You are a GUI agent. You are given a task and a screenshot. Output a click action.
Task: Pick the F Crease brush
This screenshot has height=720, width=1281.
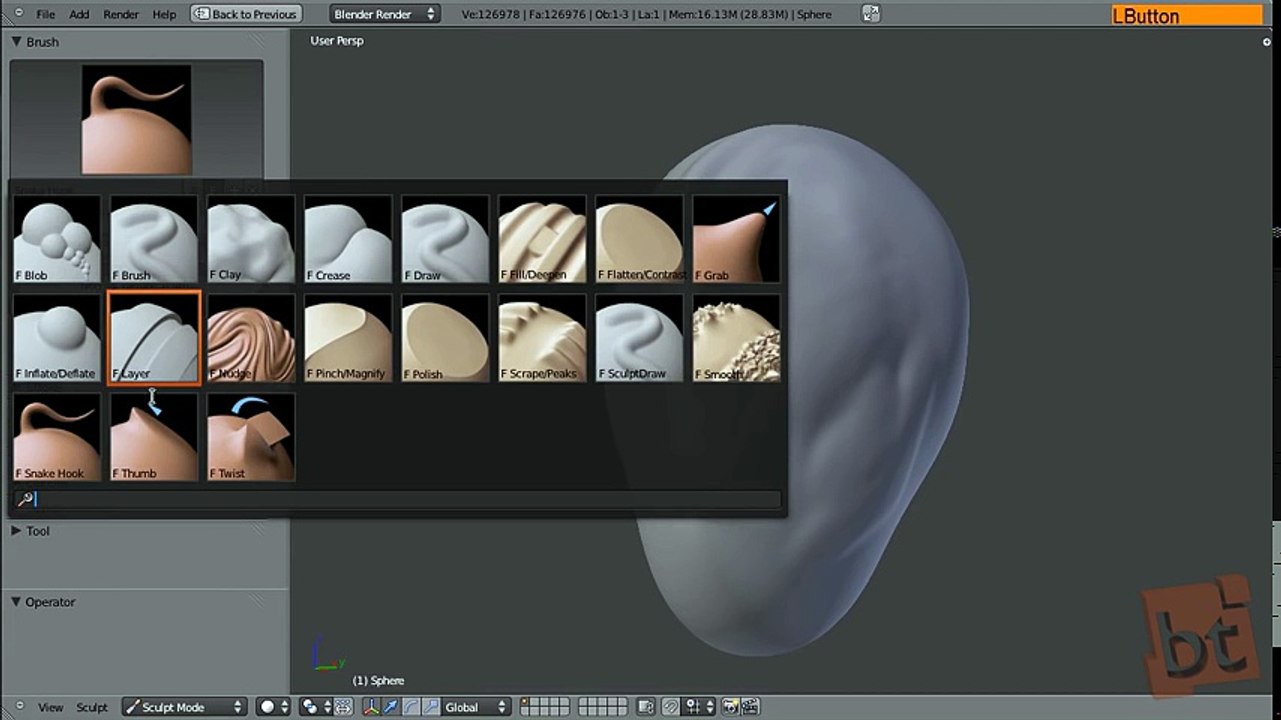tap(348, 239)
